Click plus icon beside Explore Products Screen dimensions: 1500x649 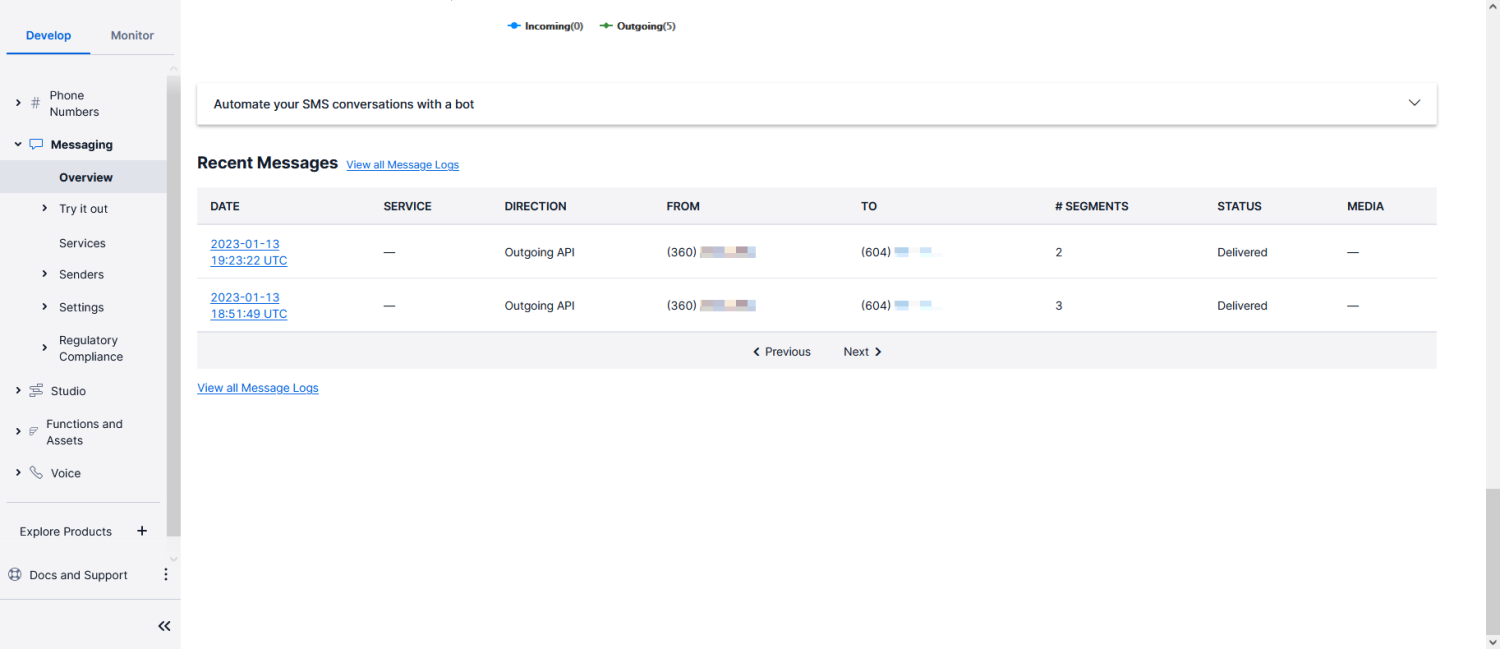click(142, 531)
